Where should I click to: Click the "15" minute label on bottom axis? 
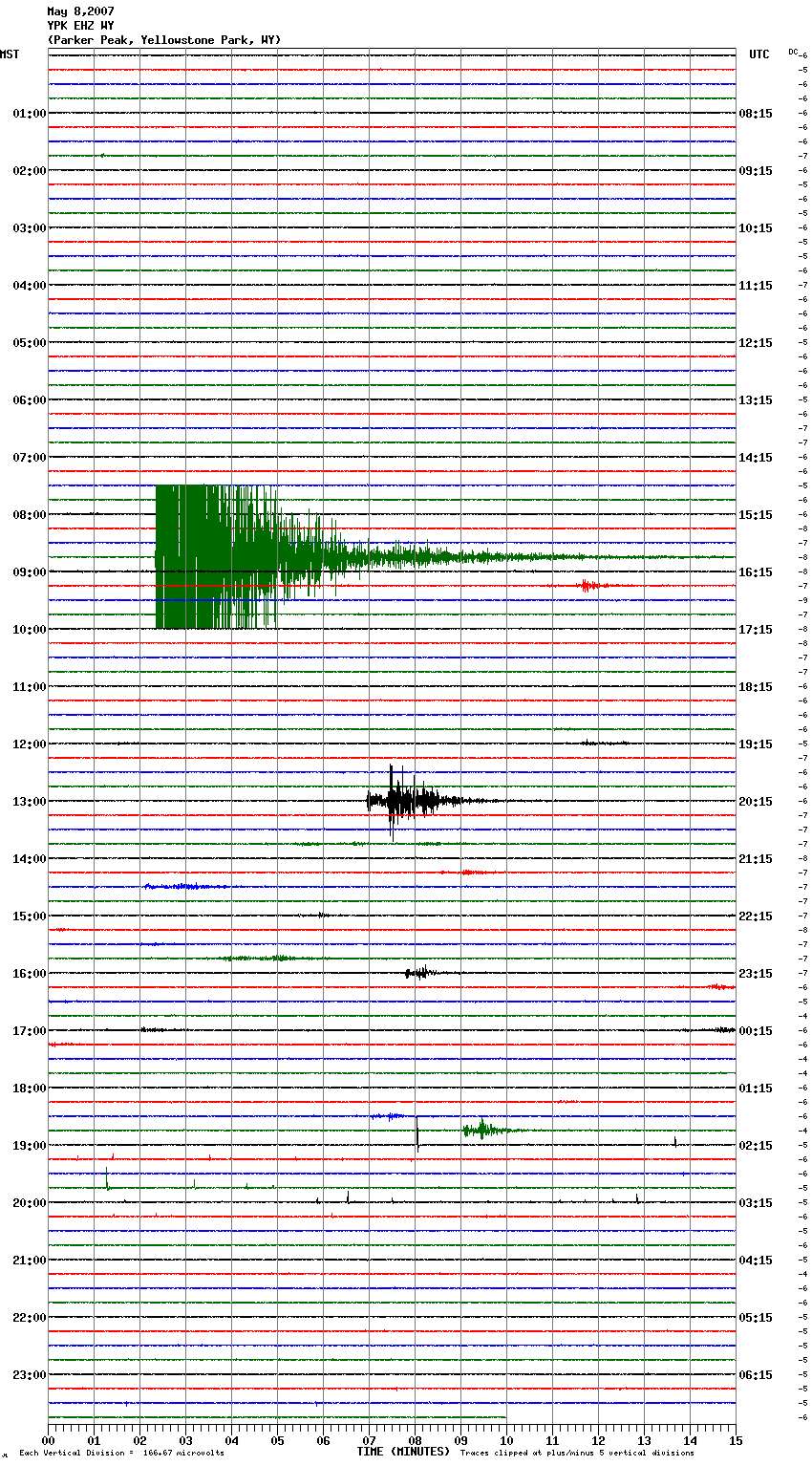pyautogui.click(x=736, y=1440)
